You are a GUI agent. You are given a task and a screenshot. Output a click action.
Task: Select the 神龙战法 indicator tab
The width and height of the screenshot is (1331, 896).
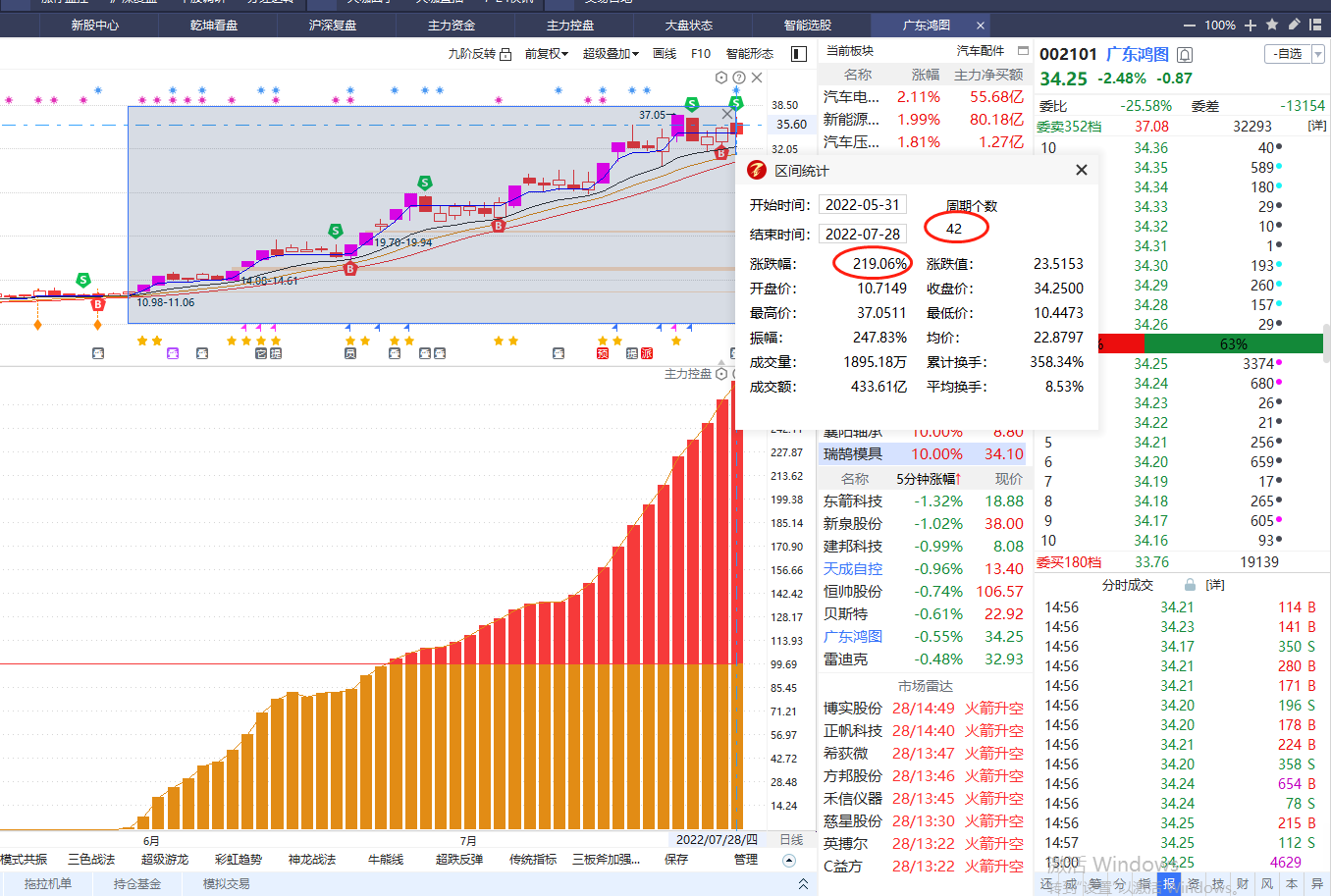tap(312, 860)
